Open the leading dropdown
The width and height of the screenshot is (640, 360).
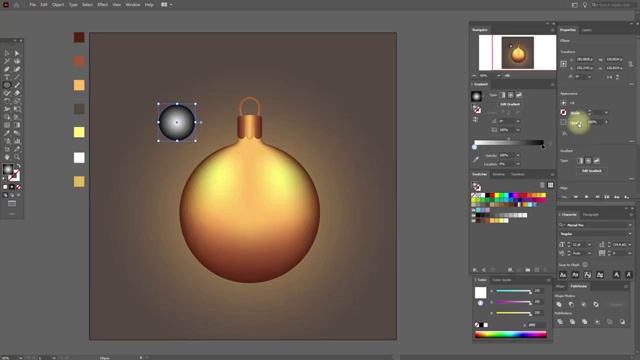(x=630, y=244)
